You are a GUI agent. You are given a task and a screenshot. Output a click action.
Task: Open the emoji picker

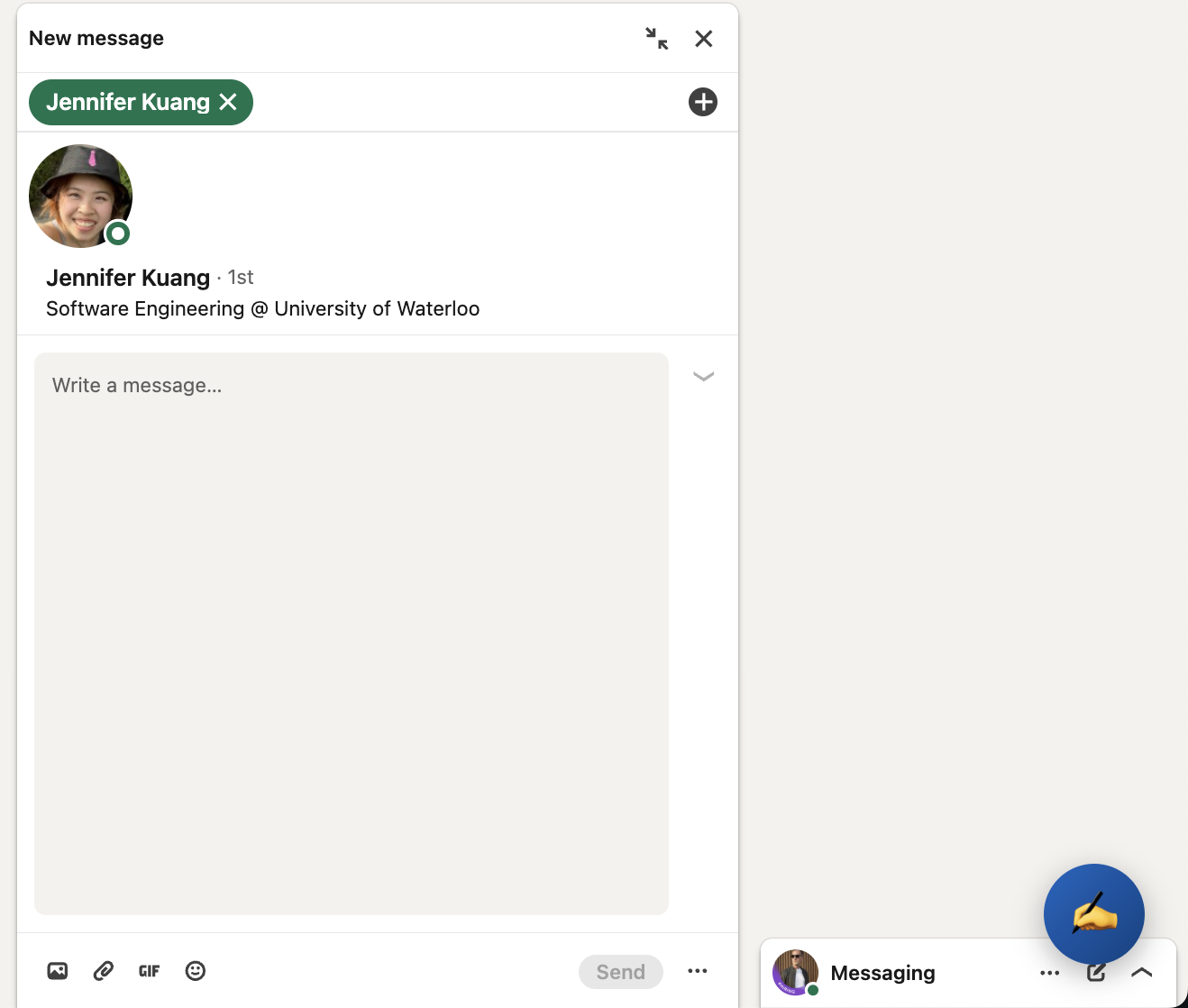(x=196, y=971)
